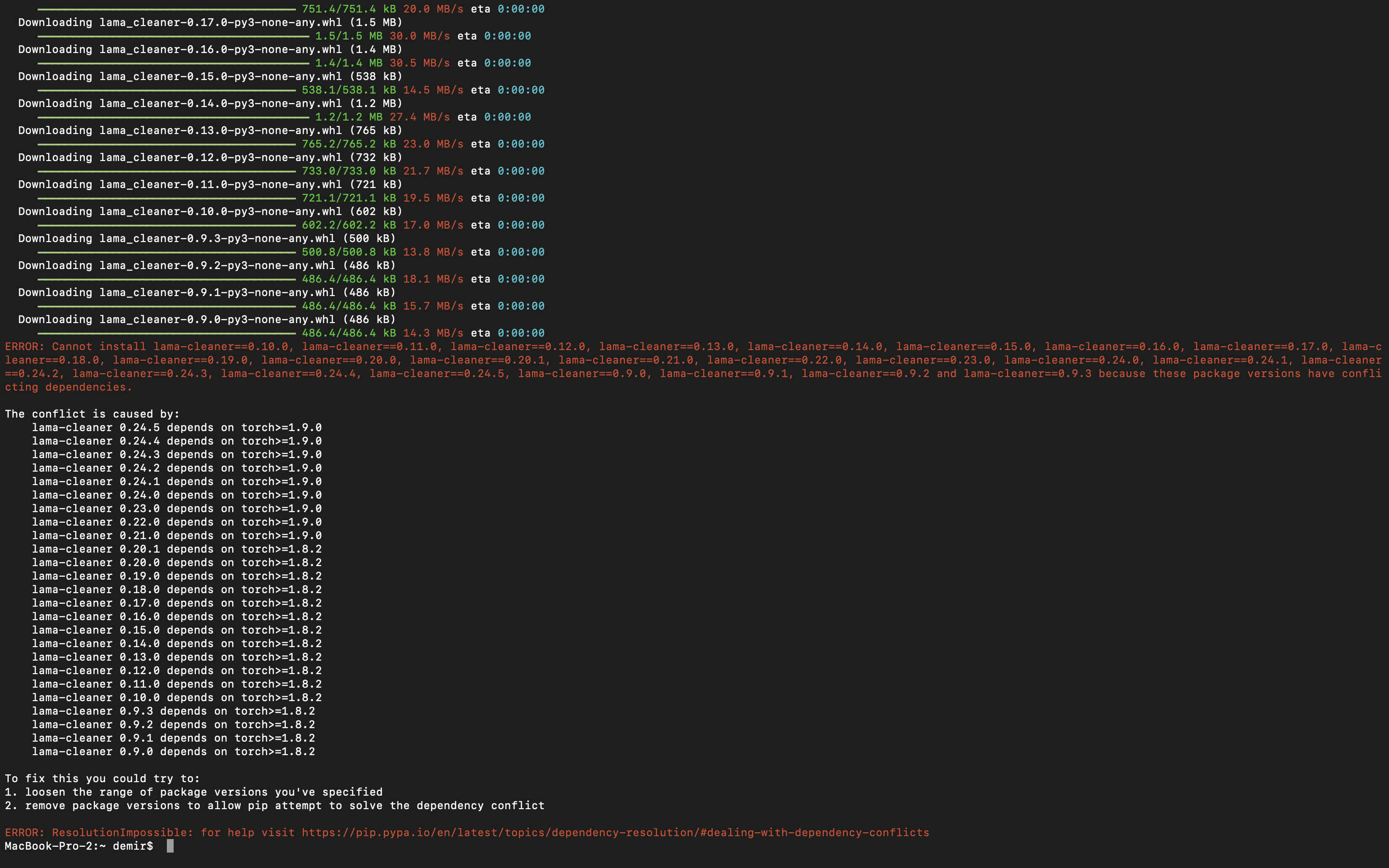This screenshot has width=1389, height=868.
Task: Click 'The conflict is caused by:' line
Action: pyautogui.click(x=92, y=414)
